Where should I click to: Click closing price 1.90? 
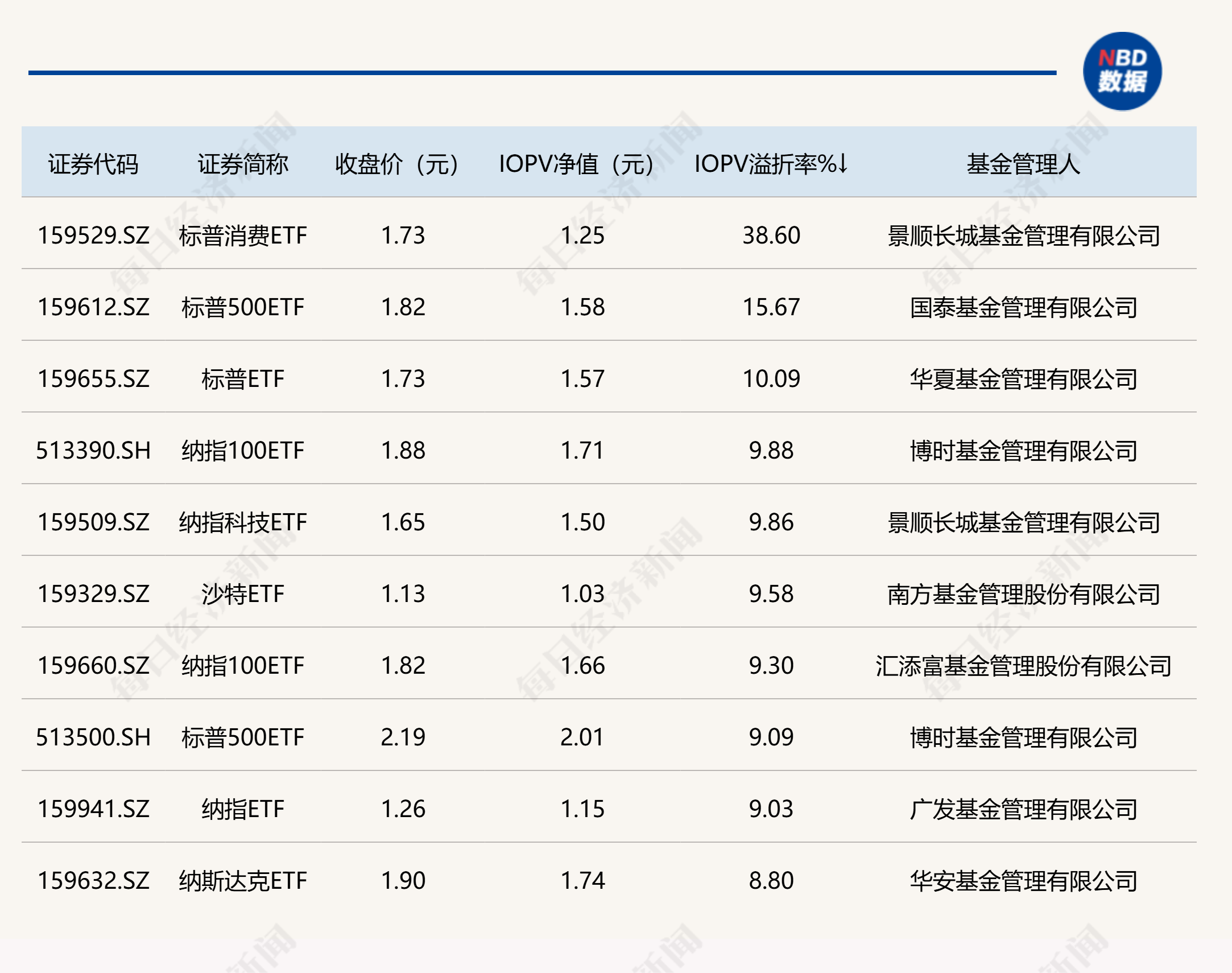point(403,881)
